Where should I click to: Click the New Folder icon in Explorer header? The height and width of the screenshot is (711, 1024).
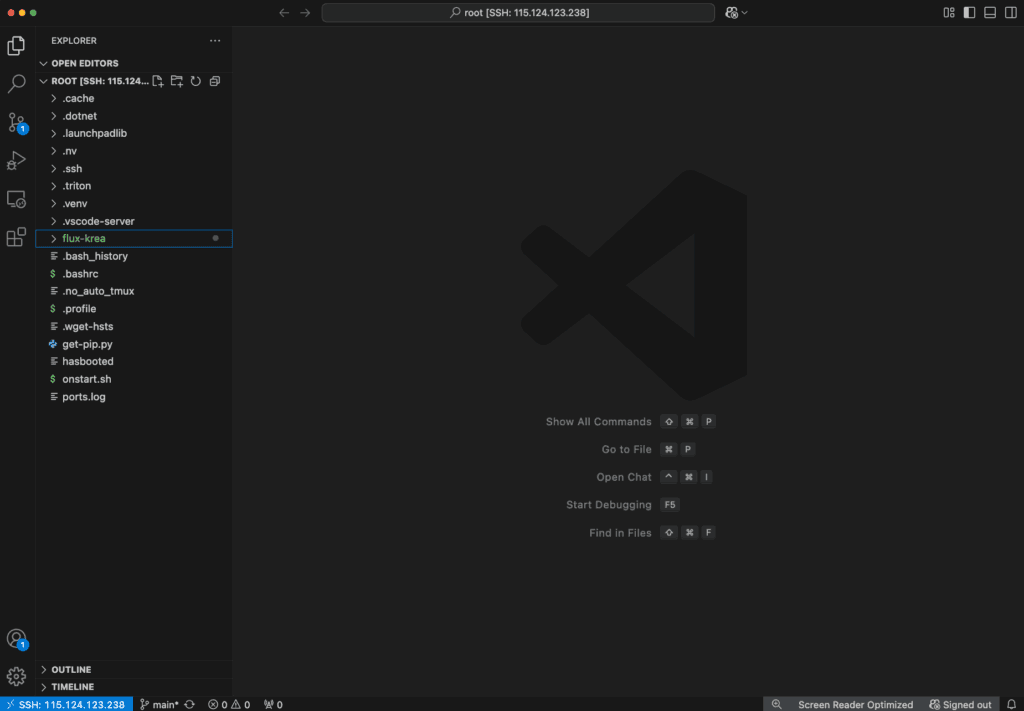[177, 81]
